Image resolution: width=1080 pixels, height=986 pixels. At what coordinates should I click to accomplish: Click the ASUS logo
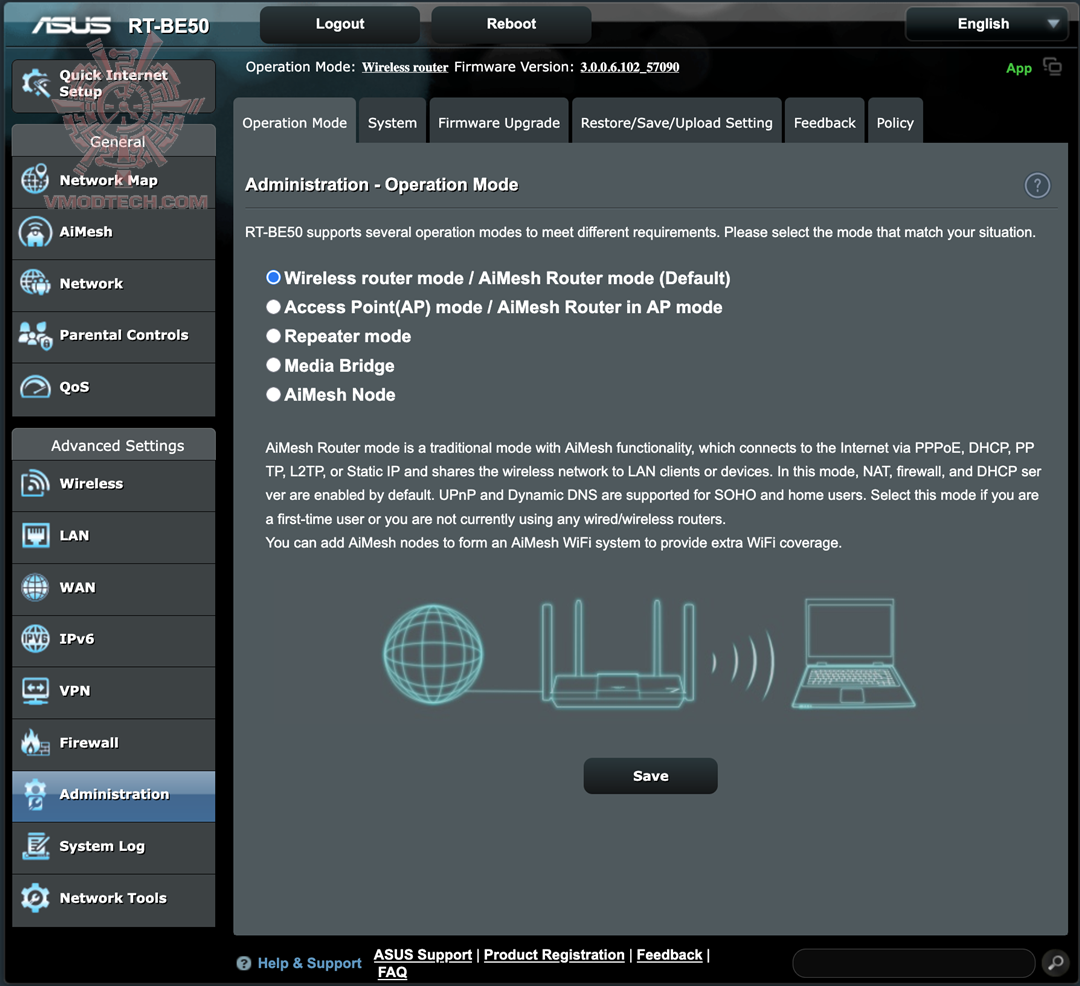(x=71, y=26)
